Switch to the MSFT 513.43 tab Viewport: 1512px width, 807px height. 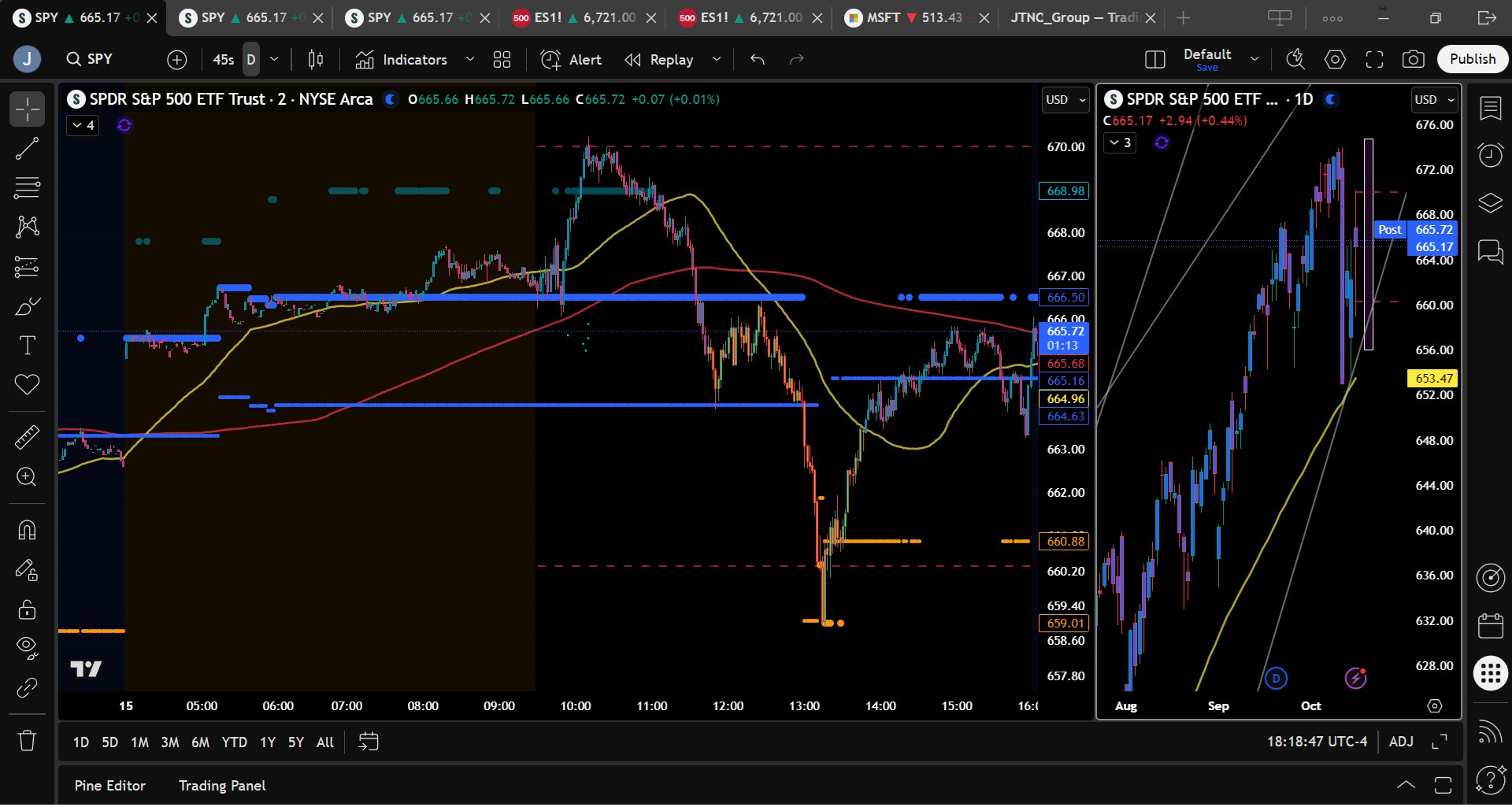tap(916, 18)
